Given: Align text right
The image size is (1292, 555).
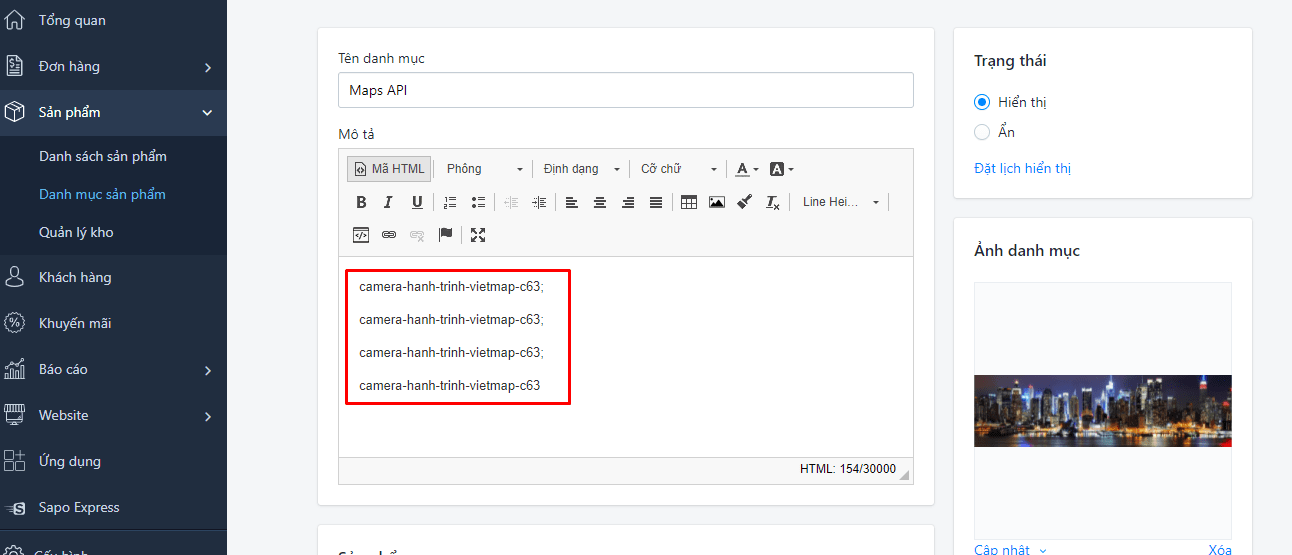Looking at the screenshot, I should click(628, 202).
